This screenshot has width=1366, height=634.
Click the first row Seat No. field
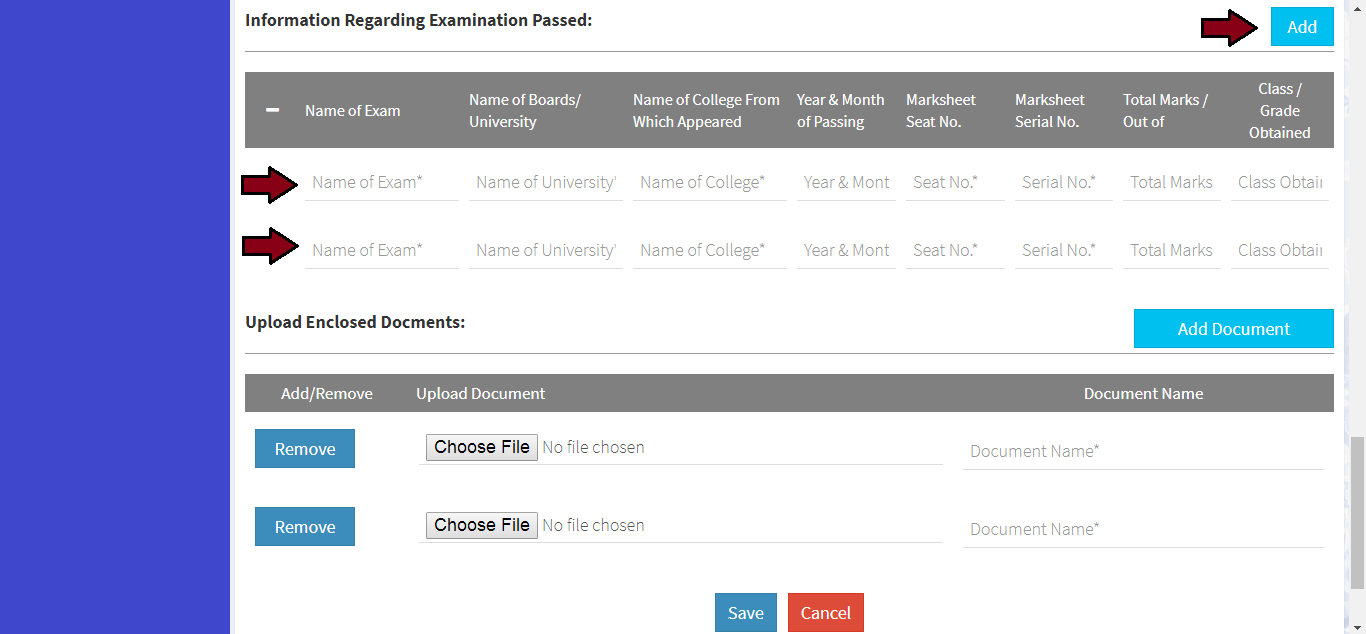pos(954,182)
